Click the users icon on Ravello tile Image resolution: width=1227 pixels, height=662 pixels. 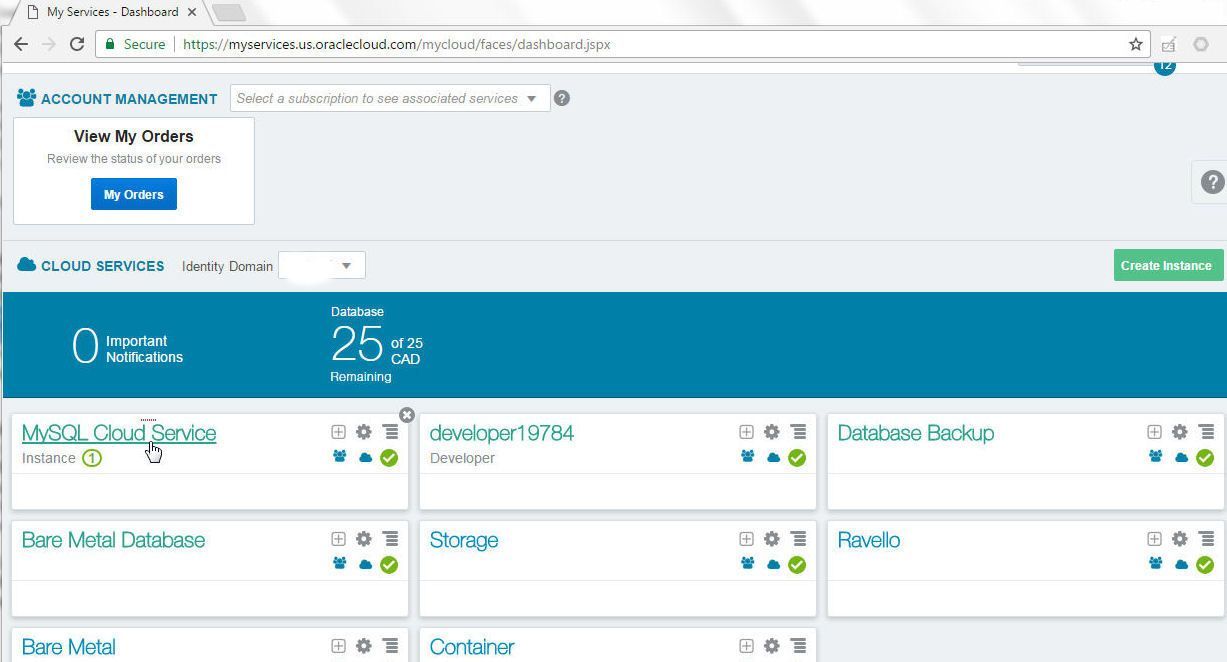click(x=1156, y=564)
